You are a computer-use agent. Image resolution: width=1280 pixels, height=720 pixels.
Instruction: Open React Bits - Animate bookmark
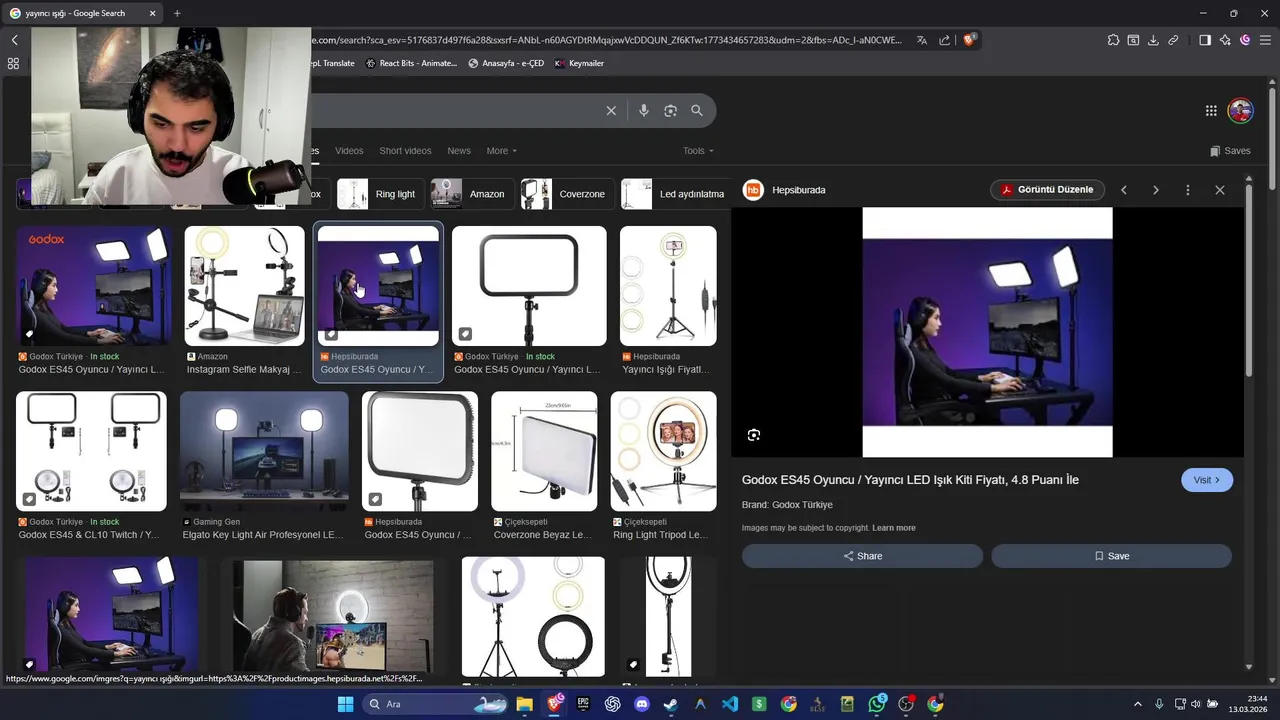[x=411, y=63]
